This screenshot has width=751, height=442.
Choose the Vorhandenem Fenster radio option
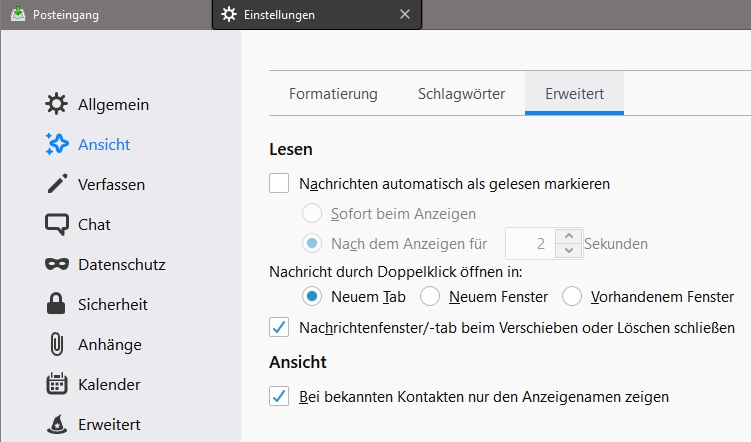coord(572,296)
